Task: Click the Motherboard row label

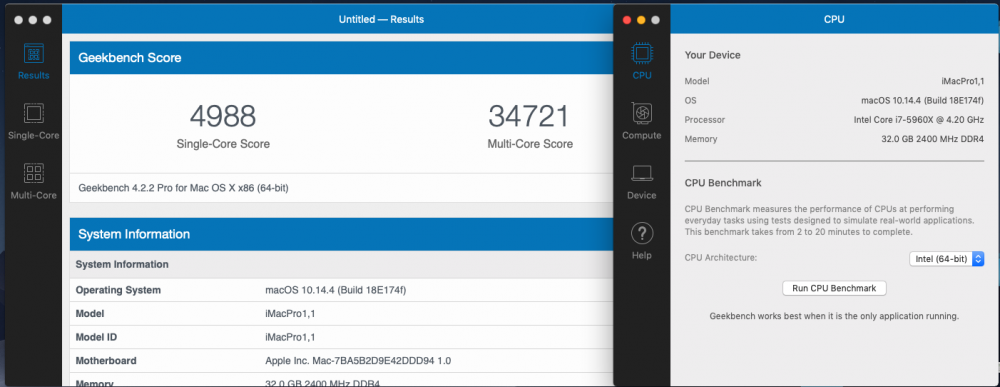Action: click(x=106, y=361)
